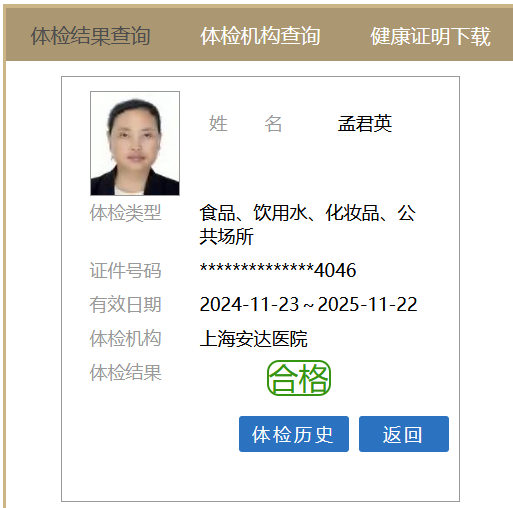Click the green 合格 result badge
This screenshot has width=513, height=508.
click(x=299, y=378)
